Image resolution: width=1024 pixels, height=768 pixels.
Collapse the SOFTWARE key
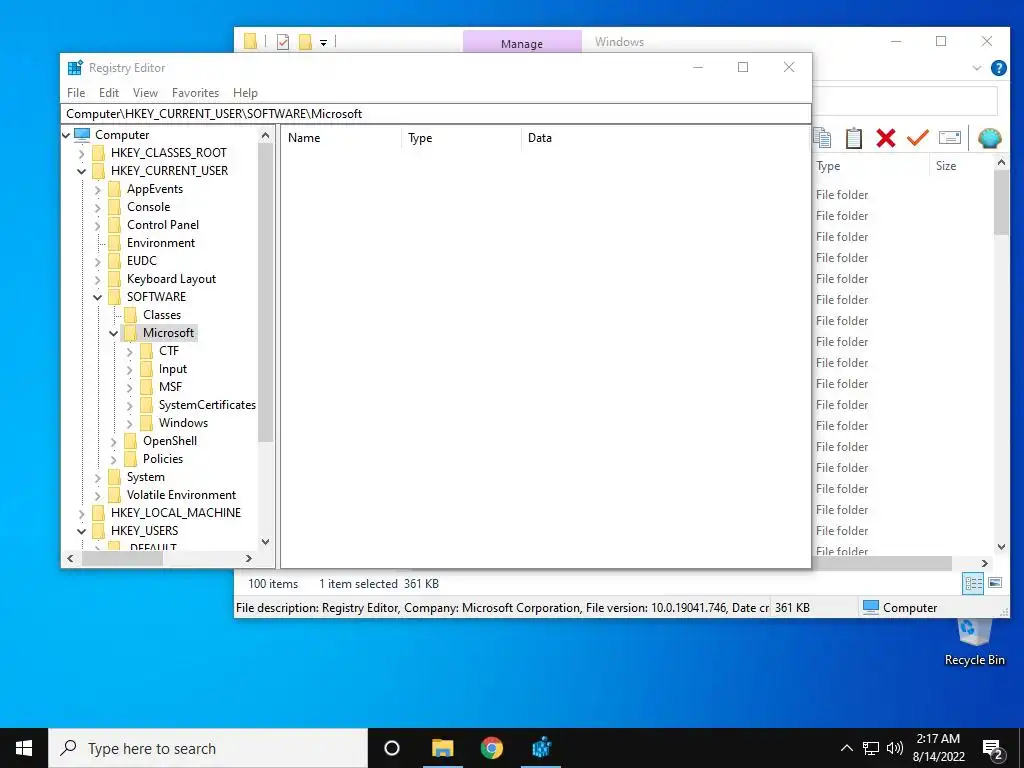pos(98,297)
